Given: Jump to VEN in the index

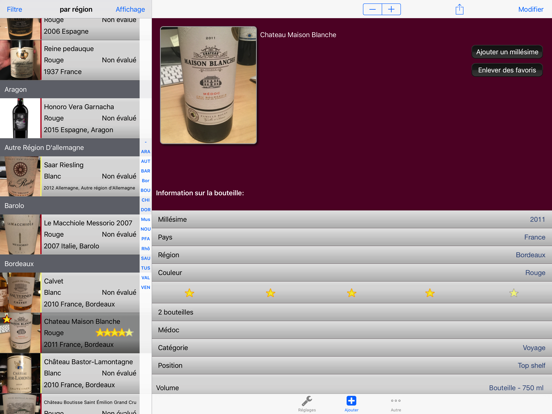Looking at the screenshot, I should tap(145, 287).
